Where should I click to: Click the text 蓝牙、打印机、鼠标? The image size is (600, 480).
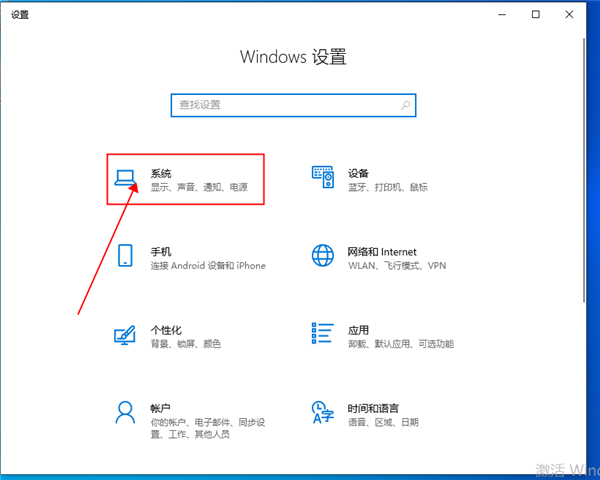click(388, 187)
